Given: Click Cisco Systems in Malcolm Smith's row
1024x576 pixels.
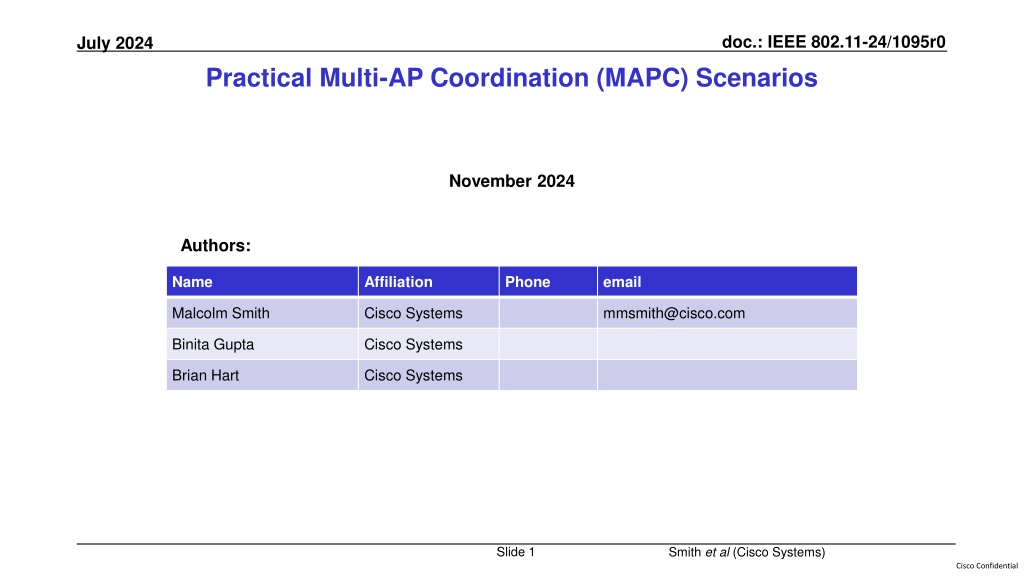Looking at the screenshot, I should click(x=413, y=313).
